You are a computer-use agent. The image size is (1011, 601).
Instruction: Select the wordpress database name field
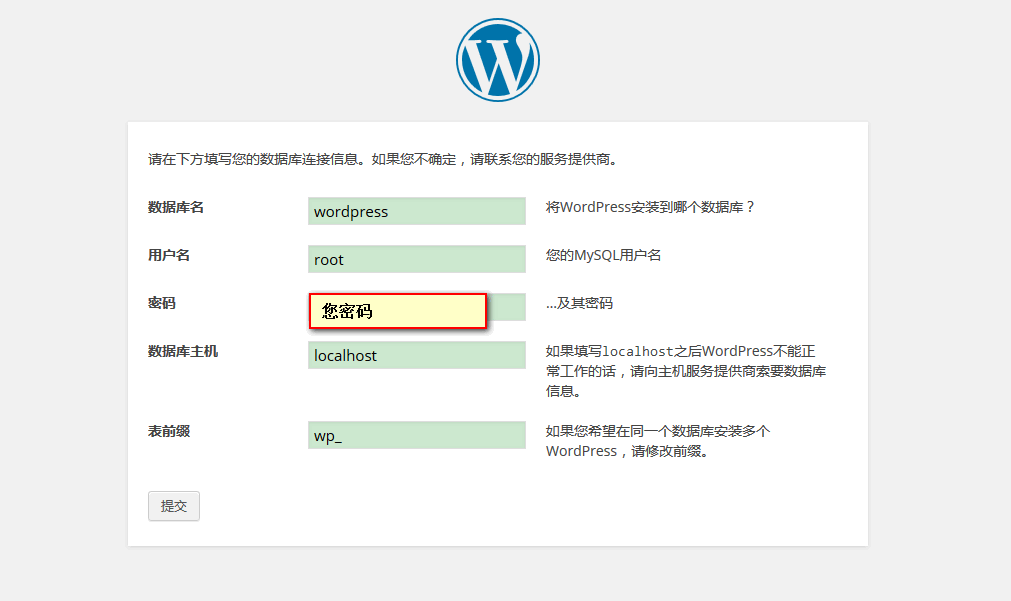tap(416, 211)
